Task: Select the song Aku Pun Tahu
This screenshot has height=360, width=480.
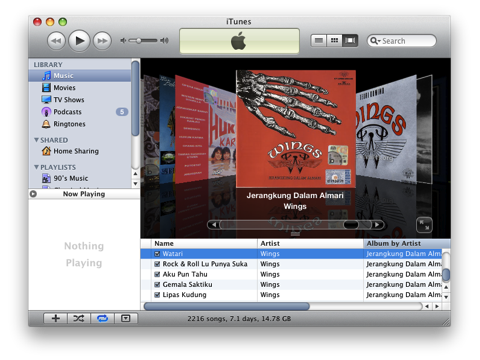Action: pos(185,274)
